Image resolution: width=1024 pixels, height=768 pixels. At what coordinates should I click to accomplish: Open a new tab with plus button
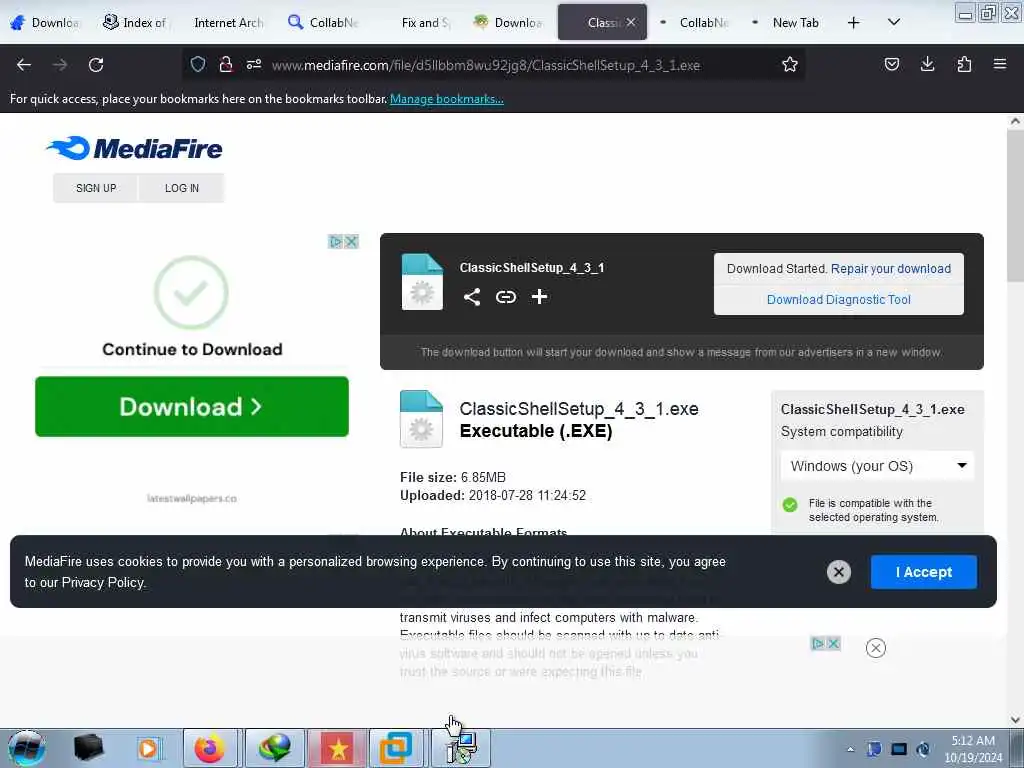[853, 22]
